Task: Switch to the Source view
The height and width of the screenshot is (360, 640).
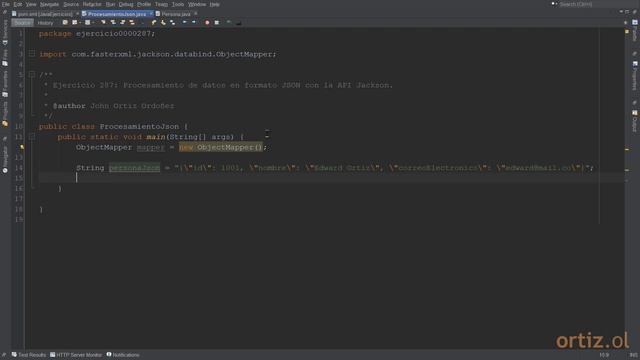Action: (22, 23)
